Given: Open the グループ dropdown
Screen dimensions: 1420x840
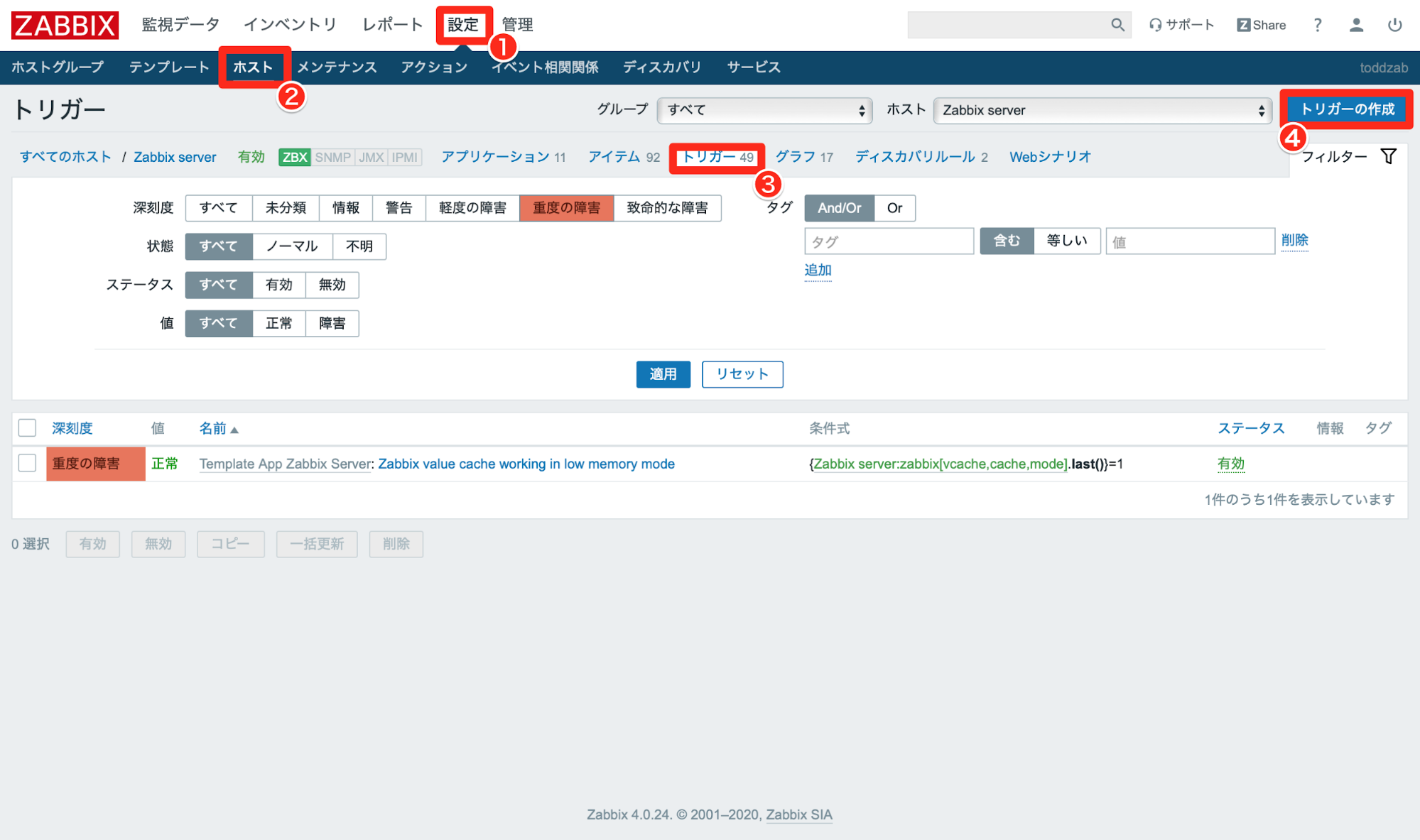Looking at the screenshot, I should tap(764, 110).
